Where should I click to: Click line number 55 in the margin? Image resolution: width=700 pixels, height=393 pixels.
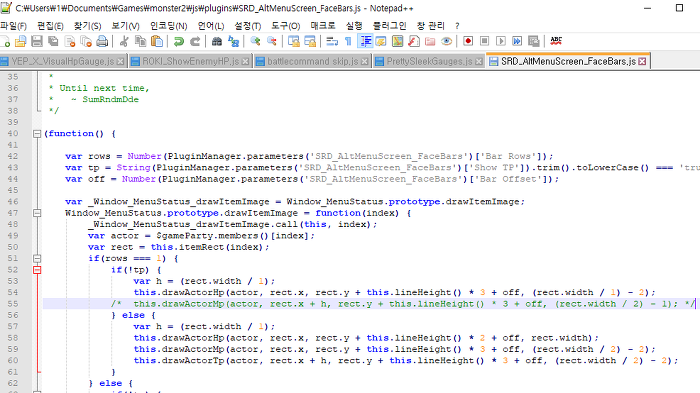pos(13,304)
